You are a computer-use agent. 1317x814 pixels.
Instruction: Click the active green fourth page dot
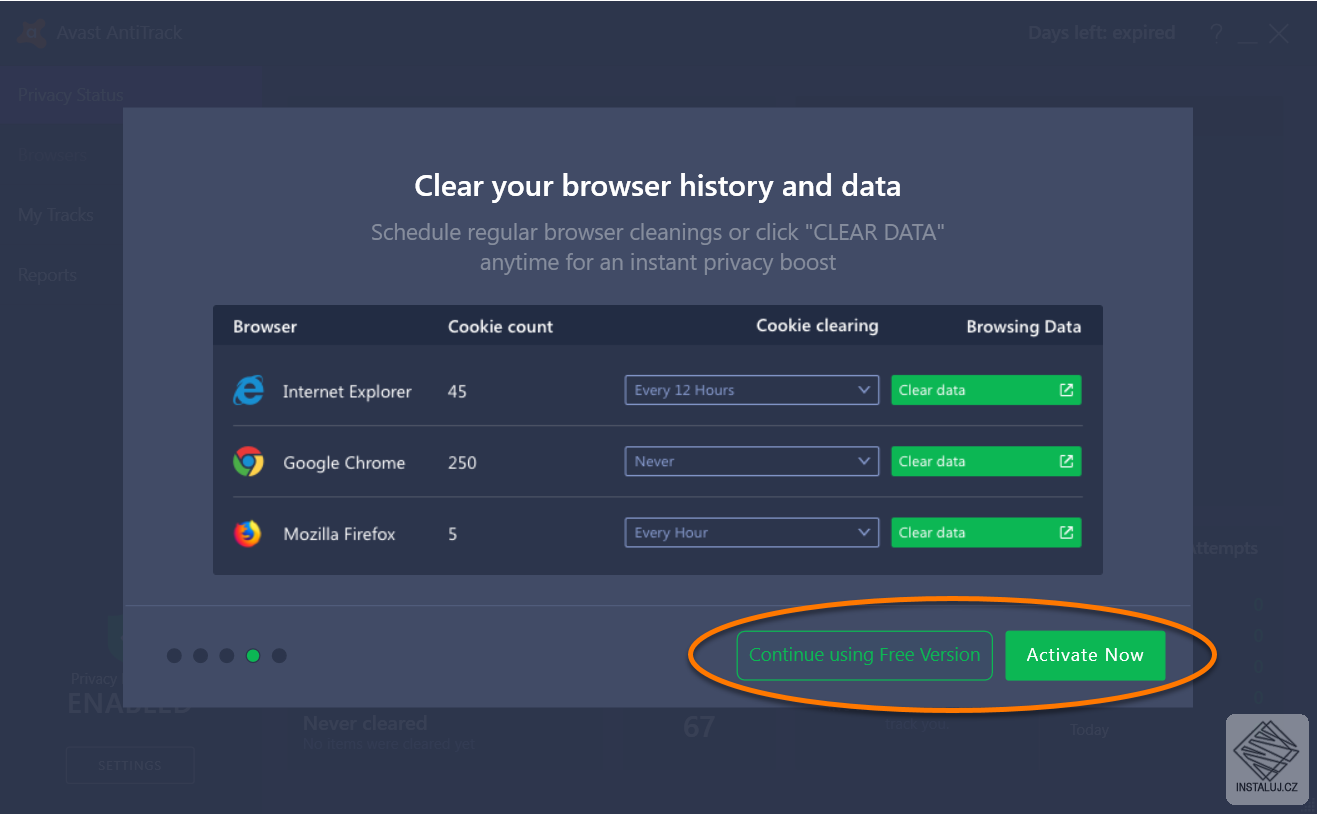click(x=253, y=656)
